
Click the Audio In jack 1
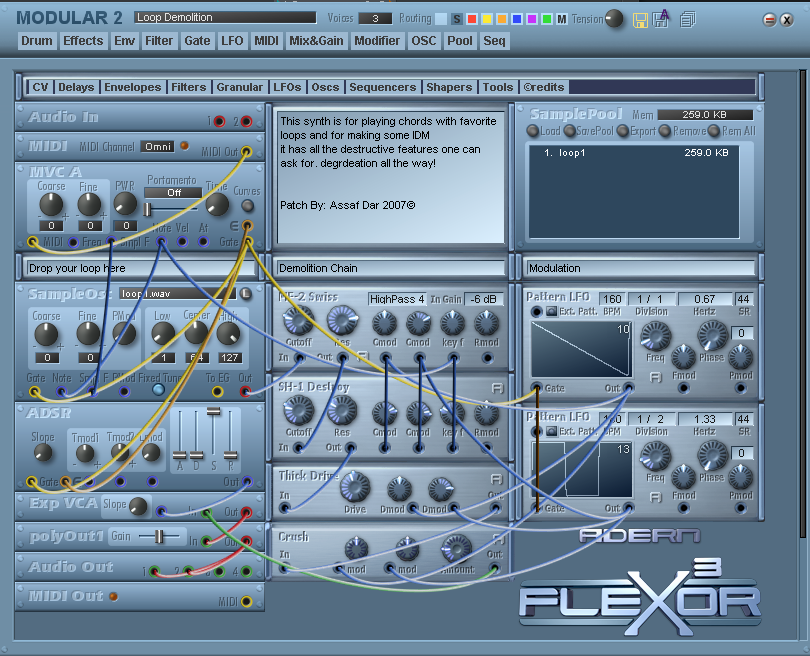click(220, 121)
